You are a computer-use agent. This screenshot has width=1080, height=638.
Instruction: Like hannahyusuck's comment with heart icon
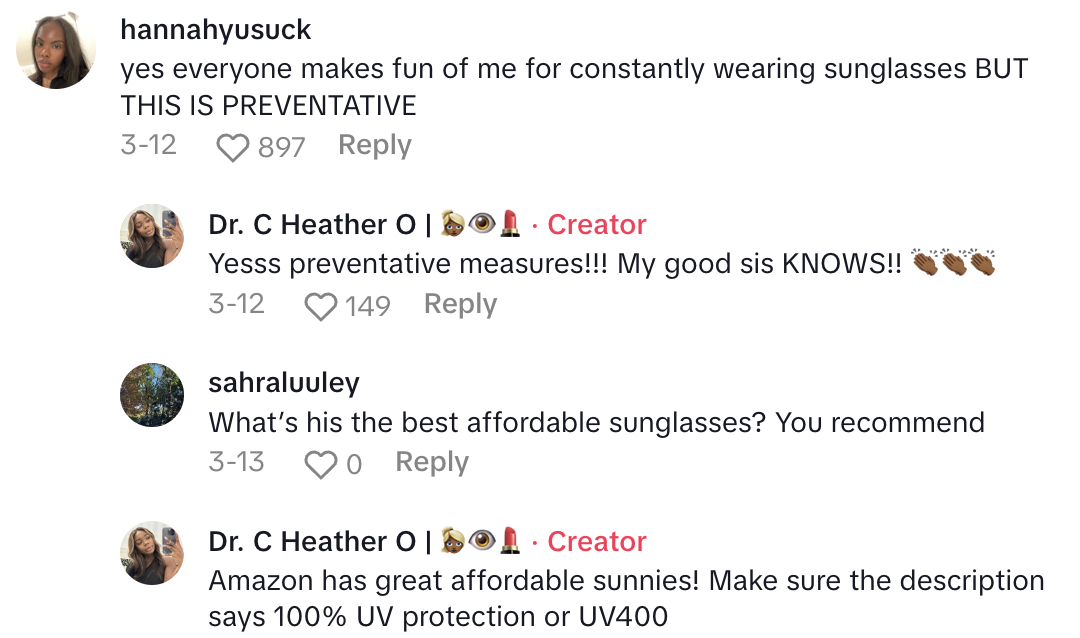(232, 148)
